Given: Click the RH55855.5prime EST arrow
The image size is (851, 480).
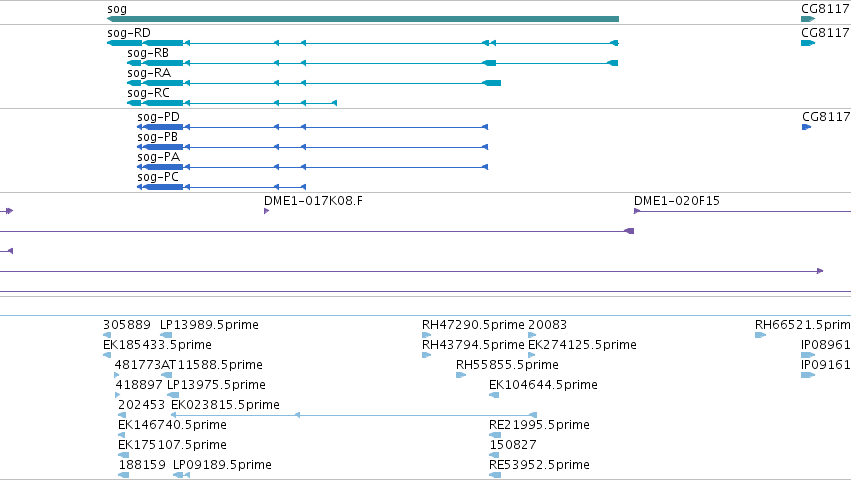Looking at the screenshot, I should tap(461, 375).
